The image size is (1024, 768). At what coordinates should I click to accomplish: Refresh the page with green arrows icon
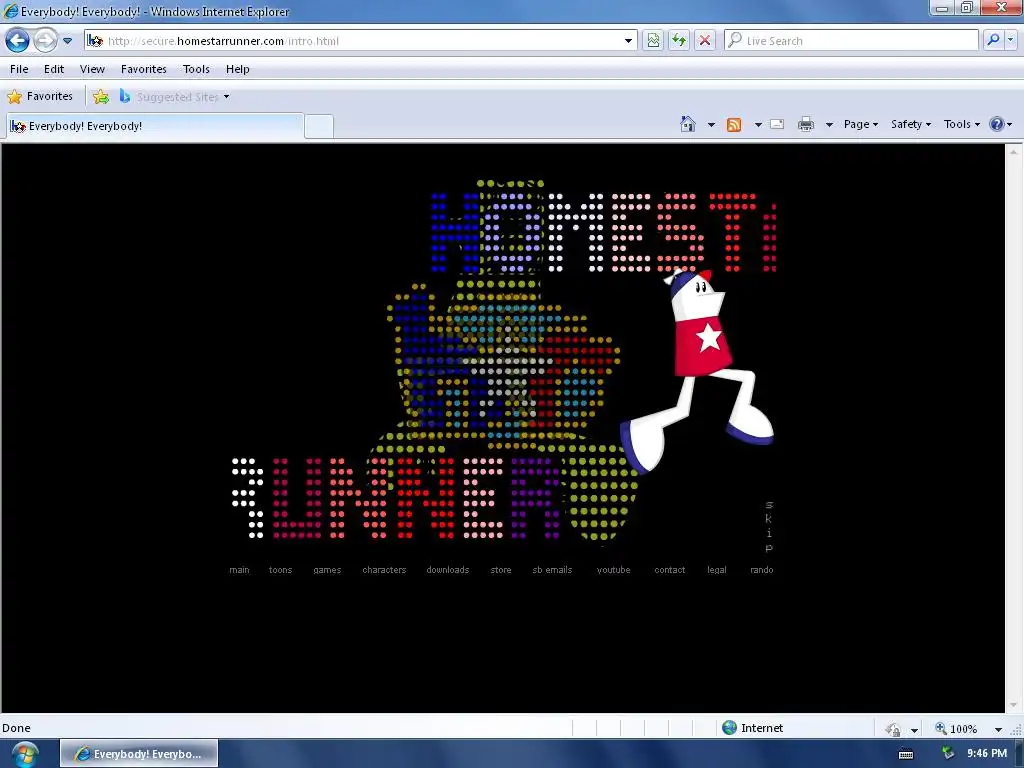coord(679,40)
